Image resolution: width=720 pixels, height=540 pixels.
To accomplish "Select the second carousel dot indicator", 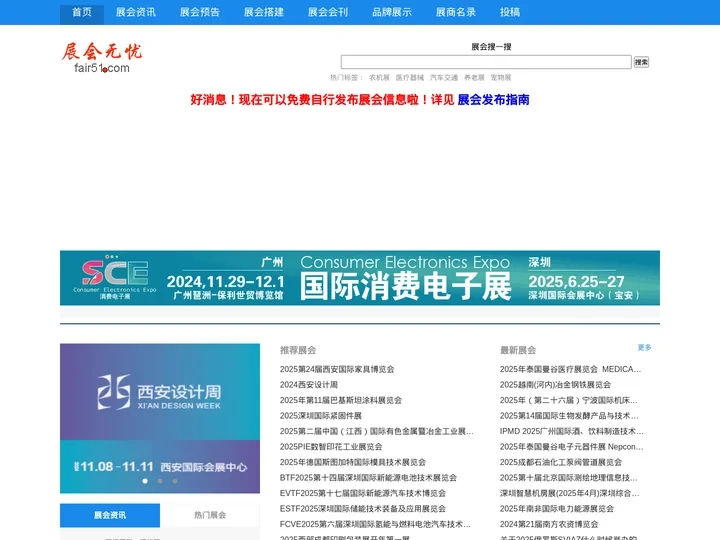I will (160, 481).
